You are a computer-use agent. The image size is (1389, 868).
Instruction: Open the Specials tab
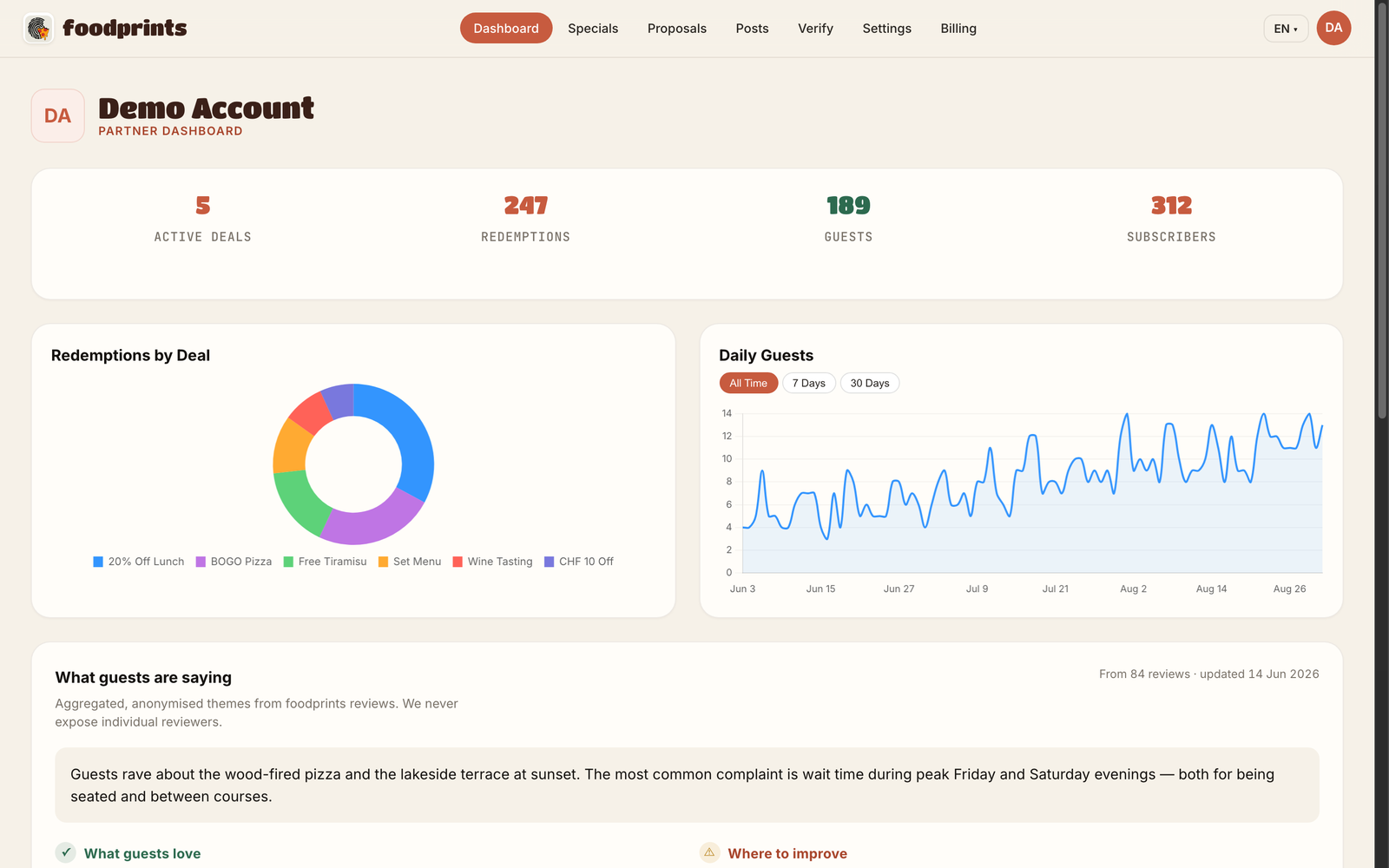593,28
